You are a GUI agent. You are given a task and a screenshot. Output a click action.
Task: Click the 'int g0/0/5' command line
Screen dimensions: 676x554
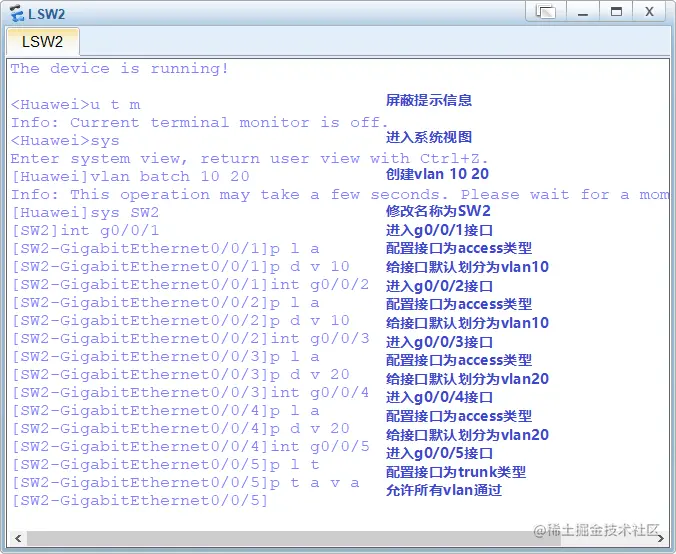(x=190, y=447)
